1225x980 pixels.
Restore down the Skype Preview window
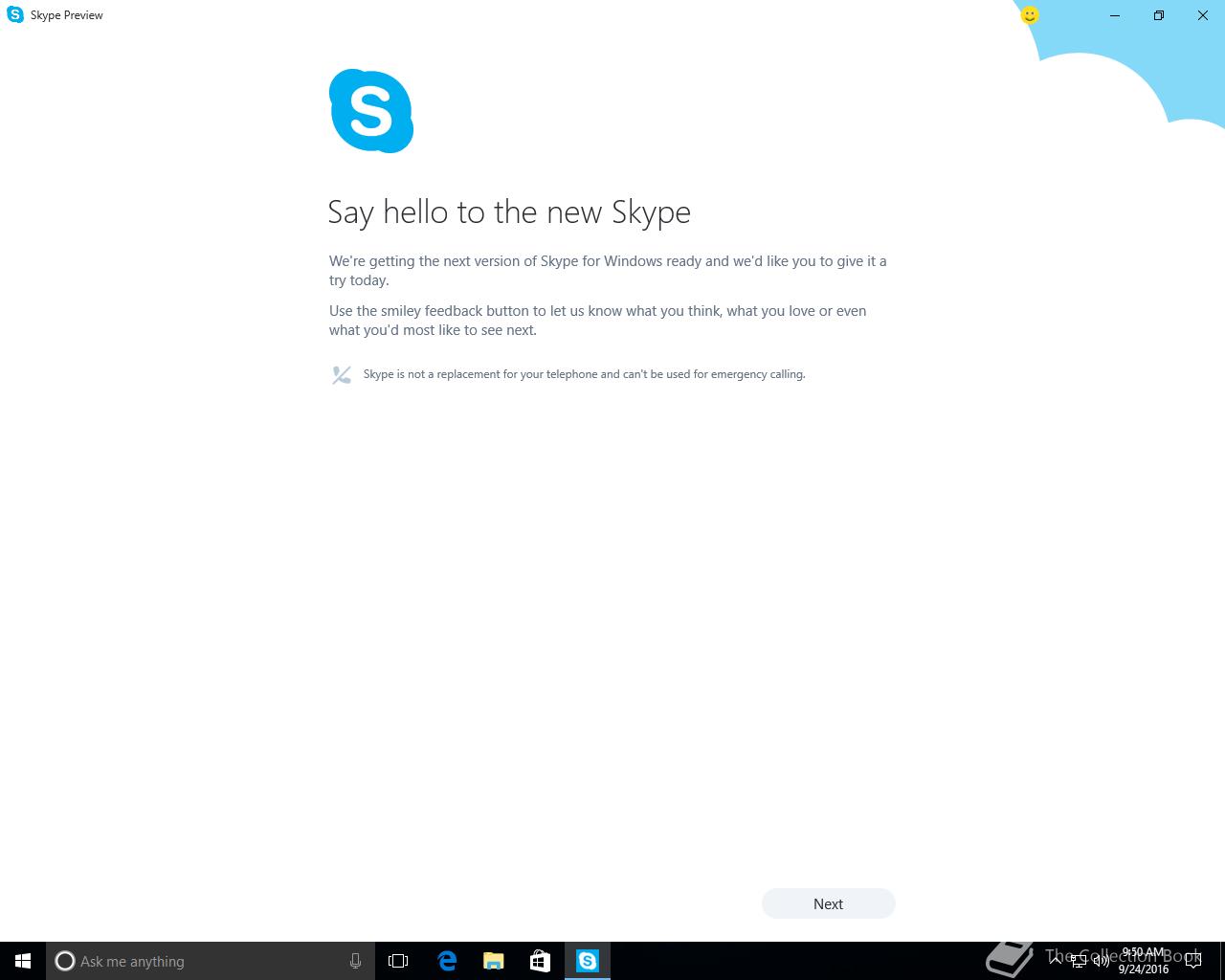[1159, 15]
